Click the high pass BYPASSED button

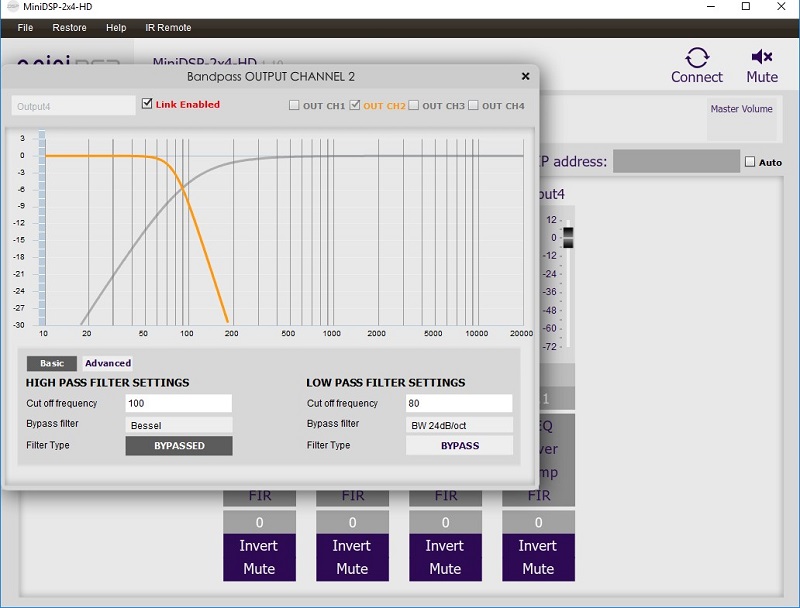[179, 446]
